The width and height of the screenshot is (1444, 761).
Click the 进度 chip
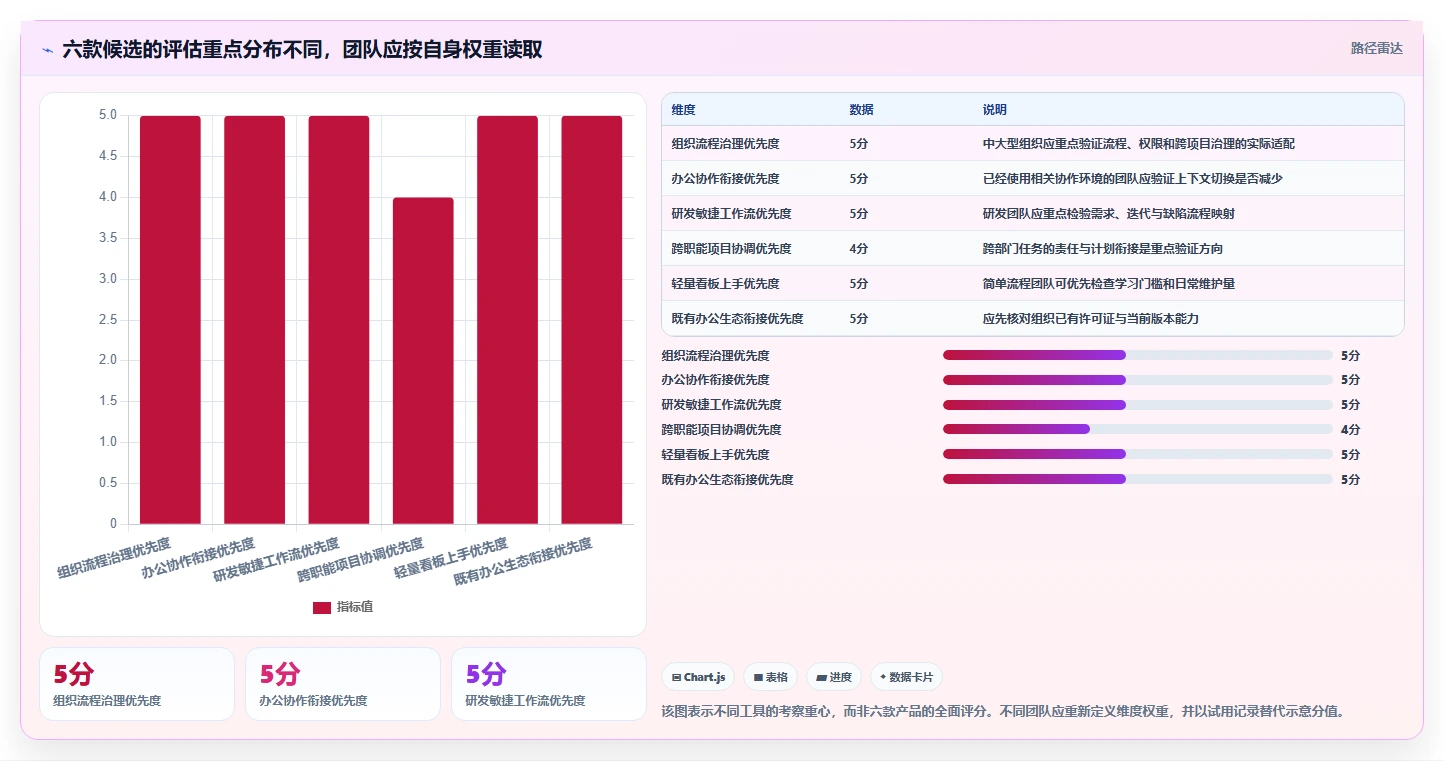click(834, 677)
